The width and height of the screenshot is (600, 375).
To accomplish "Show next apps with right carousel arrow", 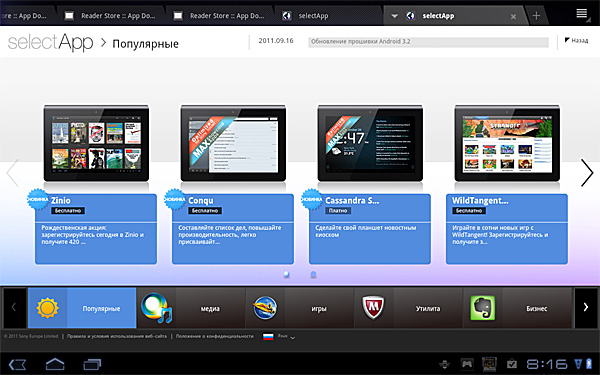I will coord(587,173).
